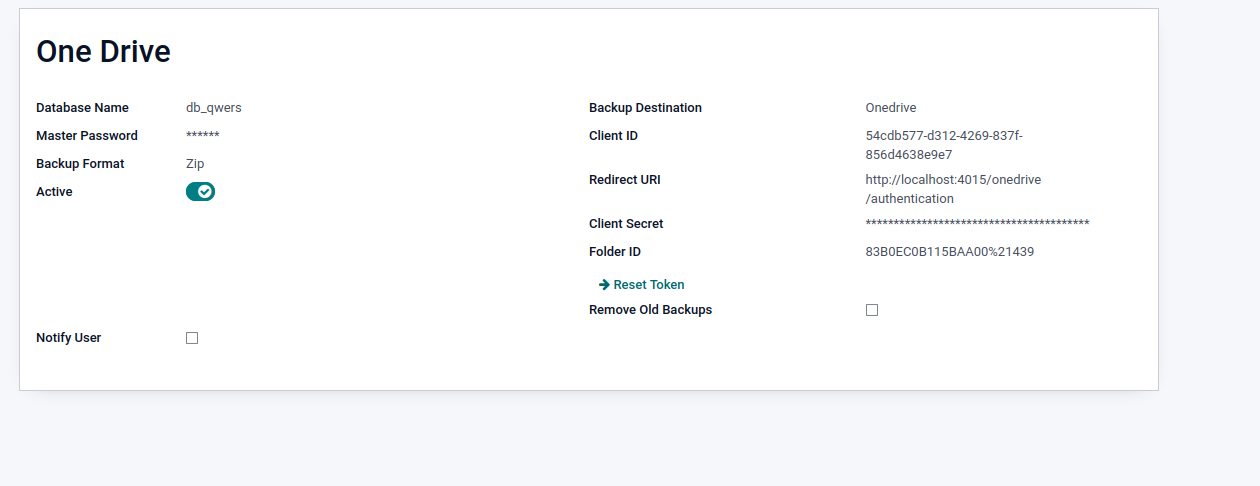Enable the Notify User checkbox
The height and width of the screenshot is (486, 1260).
pos(192,338)
